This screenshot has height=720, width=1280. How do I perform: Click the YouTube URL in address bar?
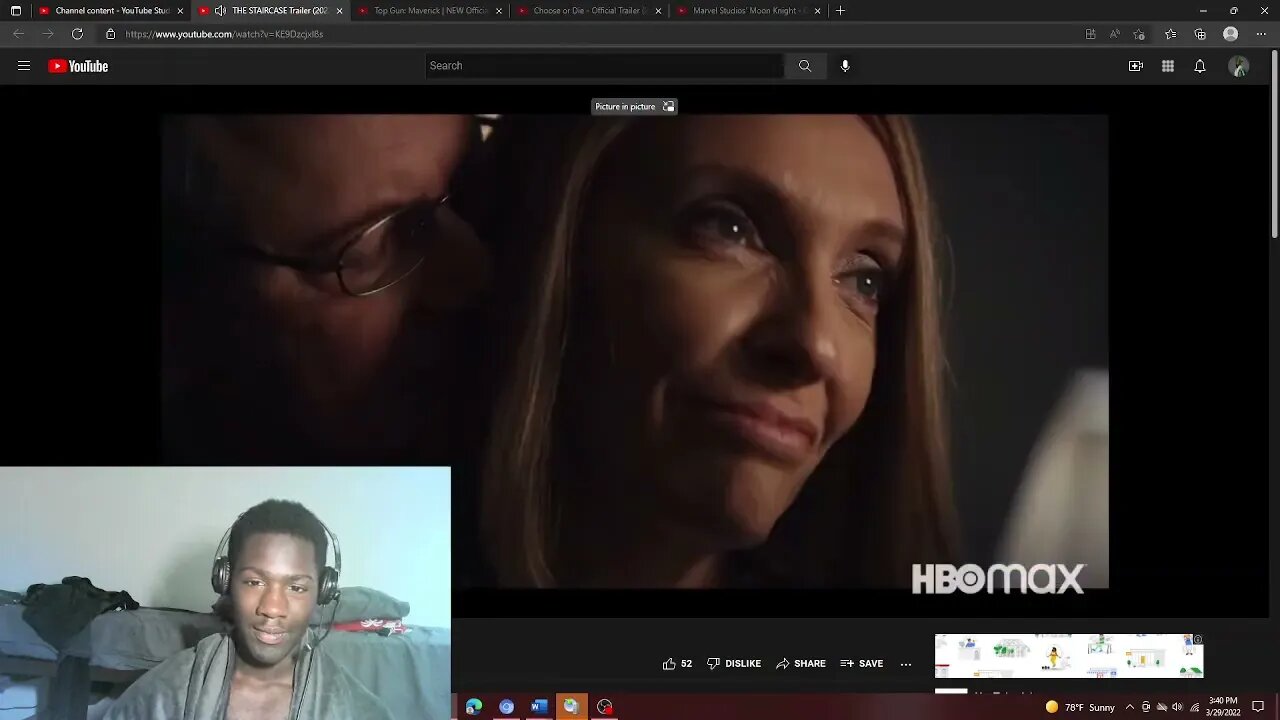point(224,34)
